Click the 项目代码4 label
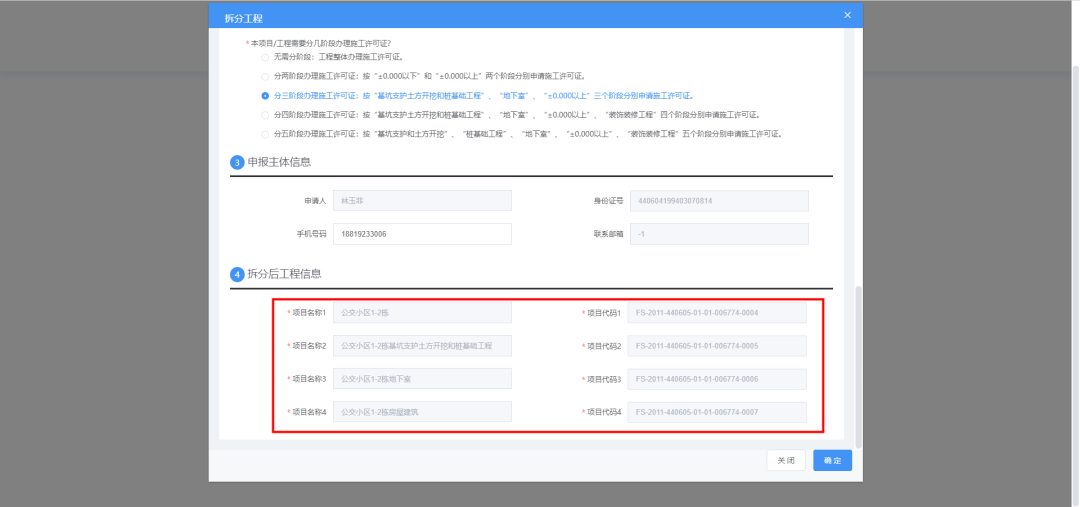The image size is (1080, 507). pos(604,413)
